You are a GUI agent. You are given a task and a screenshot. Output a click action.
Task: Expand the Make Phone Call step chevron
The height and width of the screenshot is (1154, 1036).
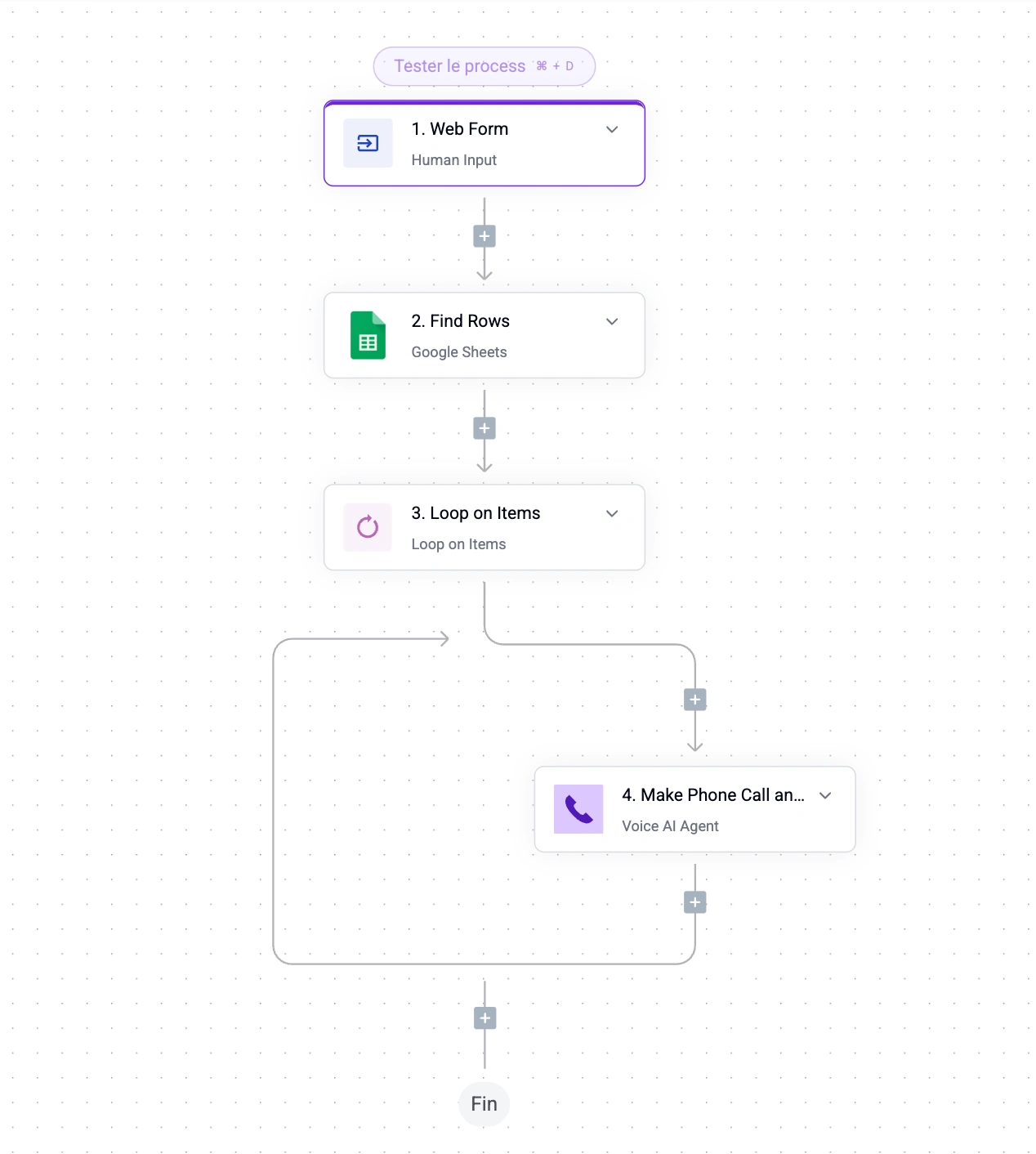click(x=825, y=795)
